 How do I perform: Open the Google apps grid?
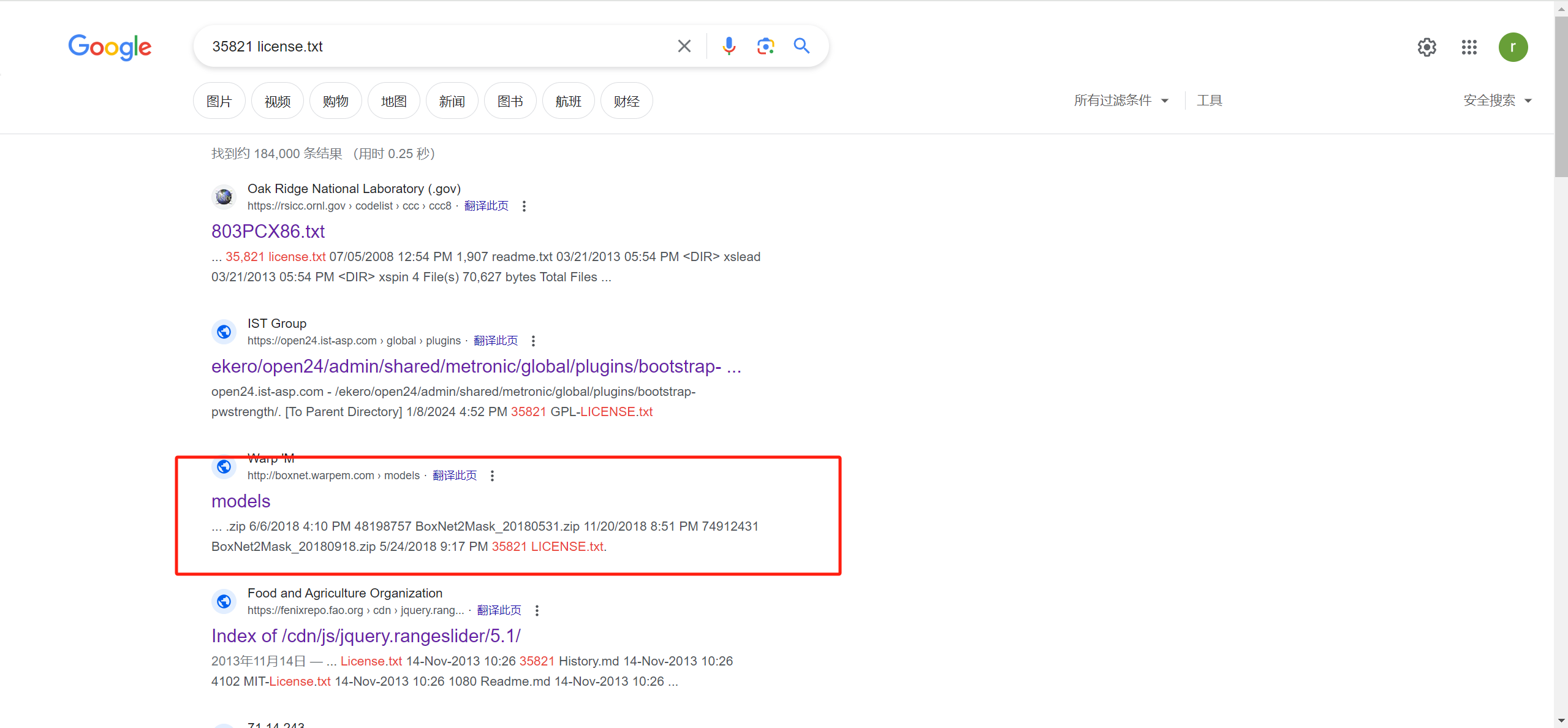pyautogui.click(x=1469, y=47)
